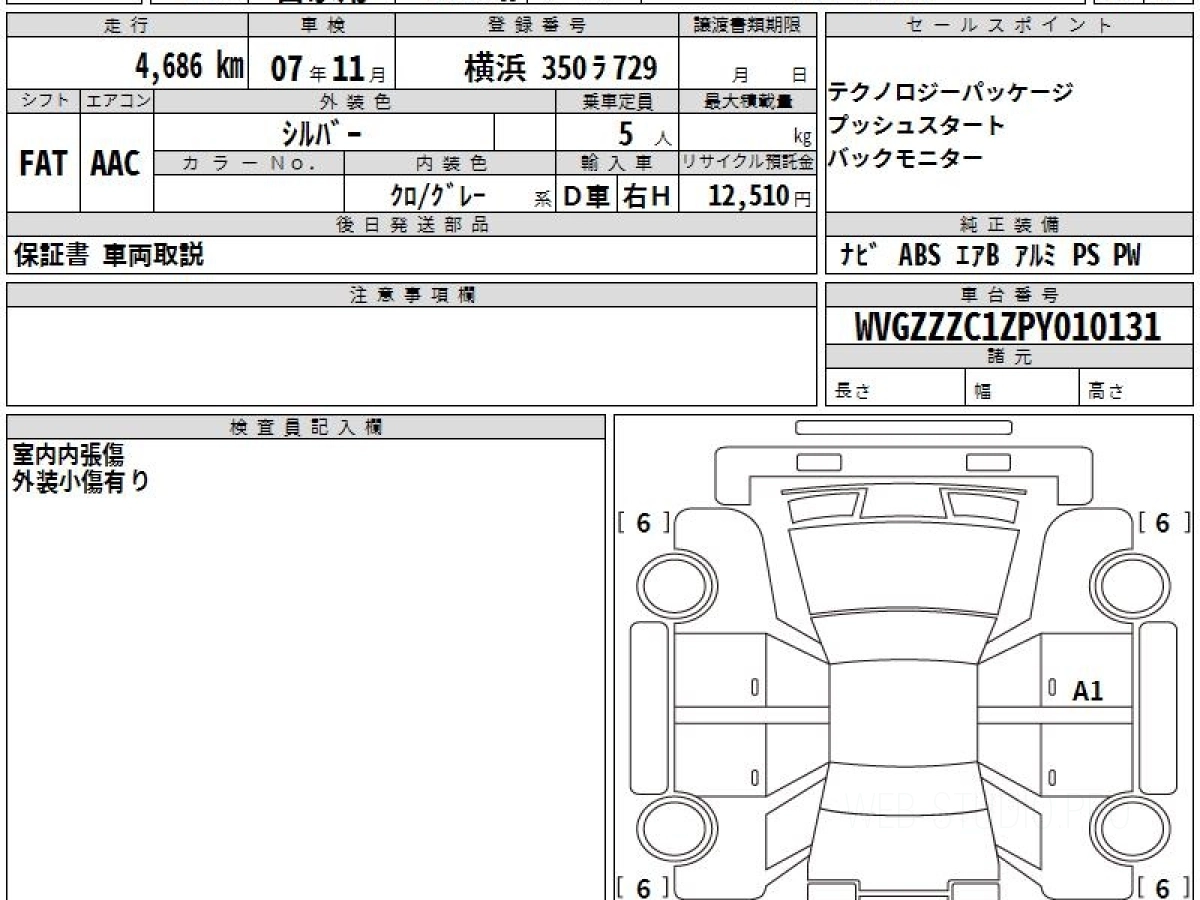Click the エアコン header

click(117, 100)
